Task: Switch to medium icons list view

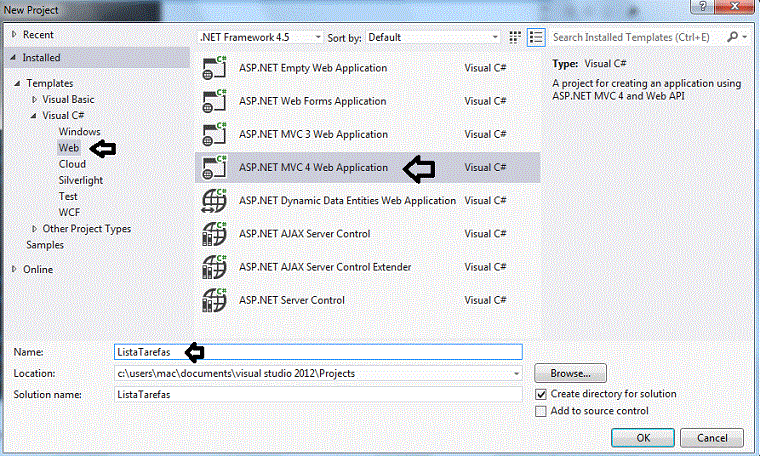Action: pos(536,37)
